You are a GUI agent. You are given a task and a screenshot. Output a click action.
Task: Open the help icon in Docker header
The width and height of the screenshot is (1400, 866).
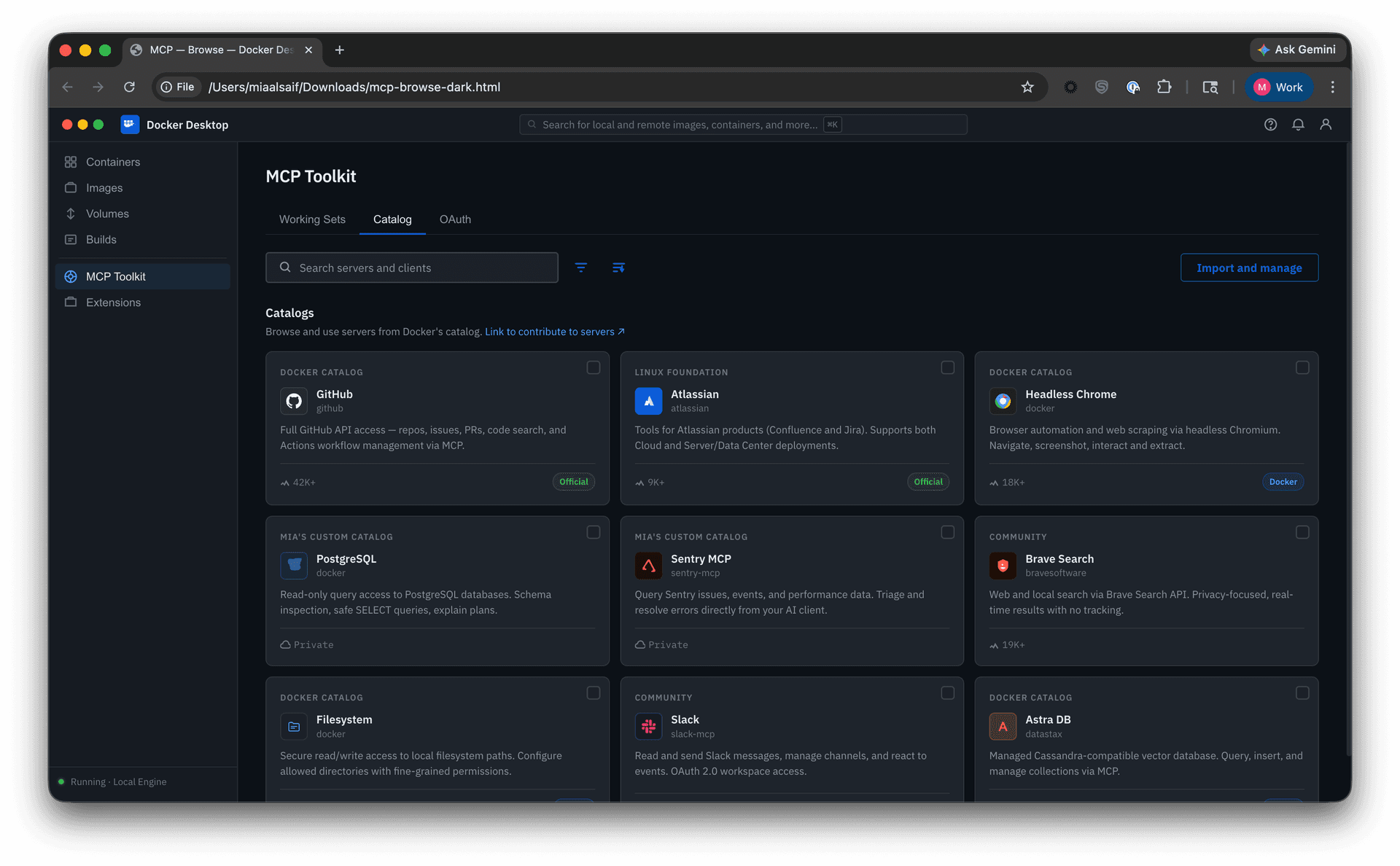click(x=1270, y=125)
